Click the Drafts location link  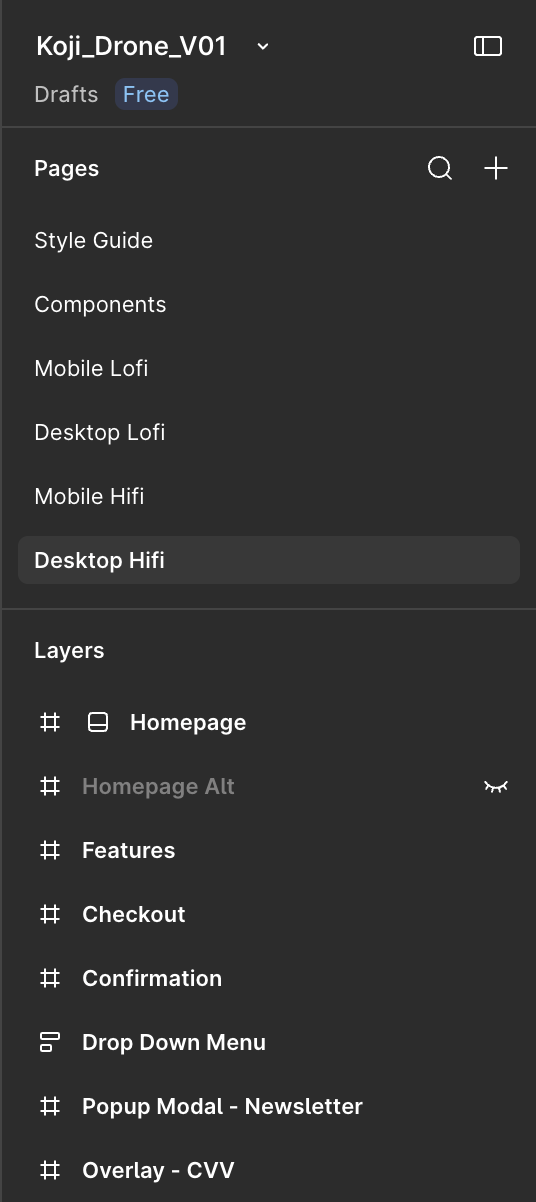(66, 94)
